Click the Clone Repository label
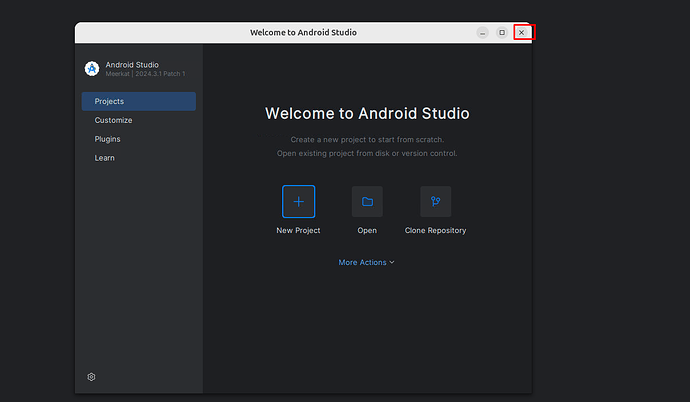The height and width of the screenshot is (402, 690). pos(435,230)
